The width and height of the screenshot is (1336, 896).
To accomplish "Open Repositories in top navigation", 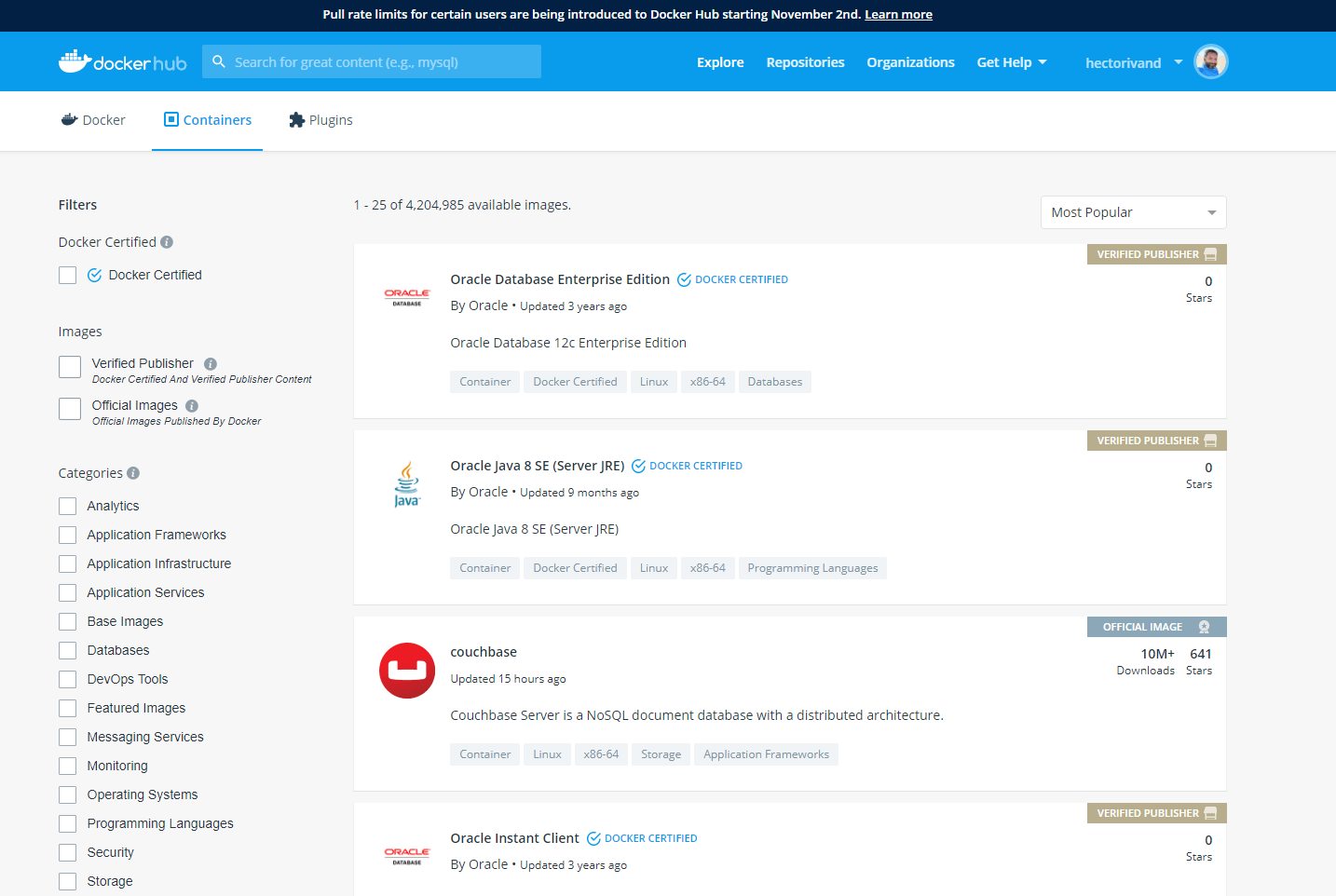I will (805, 62).
